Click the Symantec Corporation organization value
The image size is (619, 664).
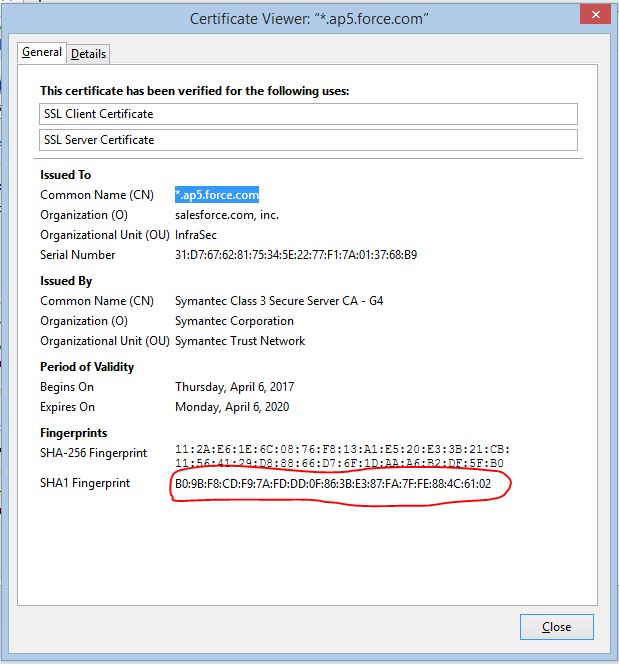pos(234,321)
